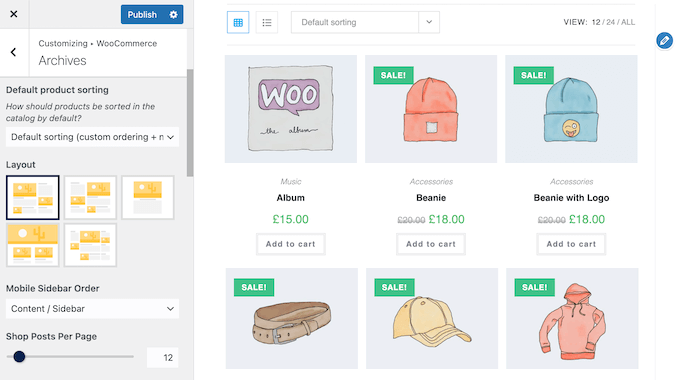
Task: Add Beanie with Logo to cart
Action: [x=571, y=244]
